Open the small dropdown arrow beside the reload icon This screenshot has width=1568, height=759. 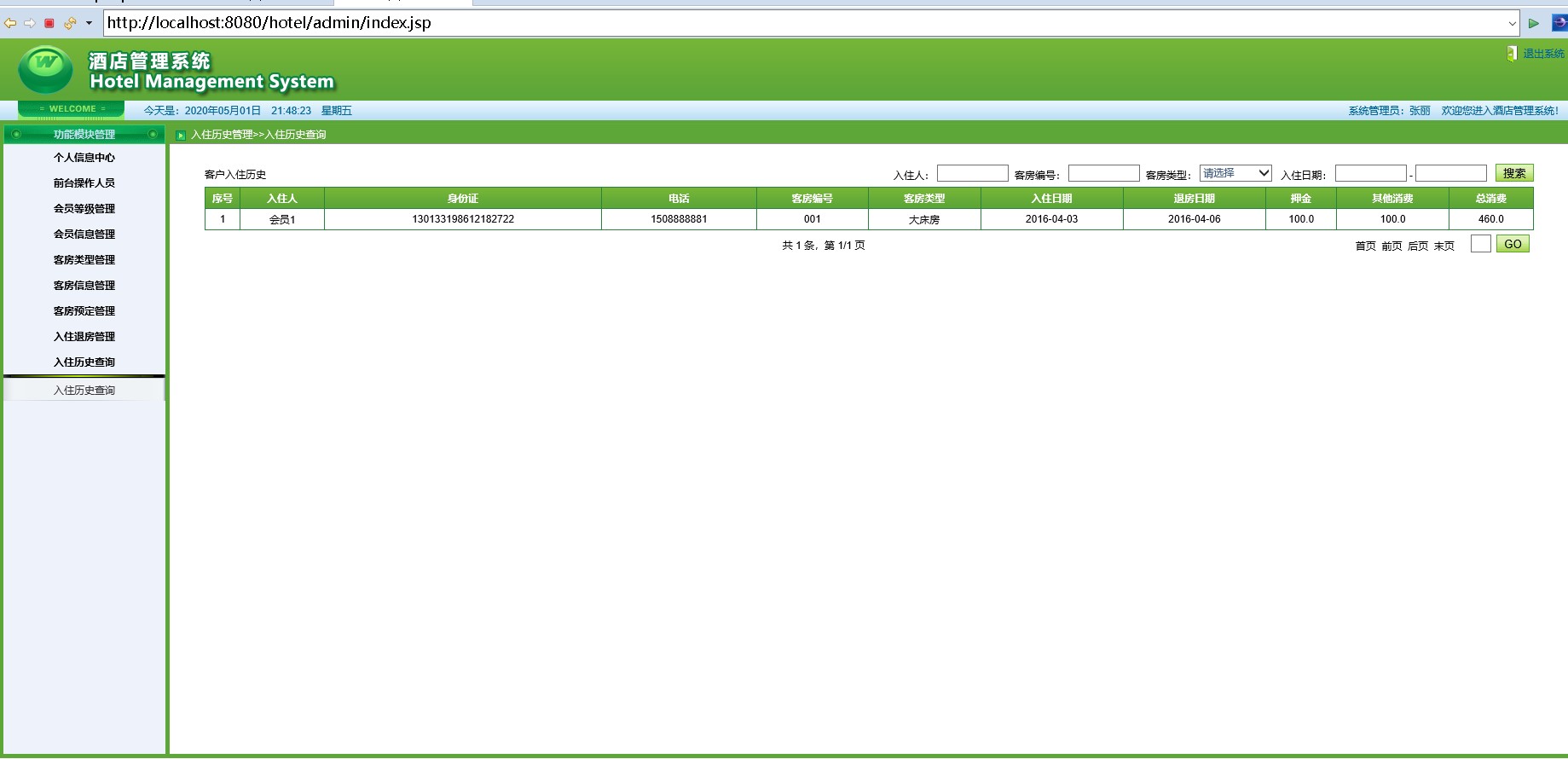89,23
